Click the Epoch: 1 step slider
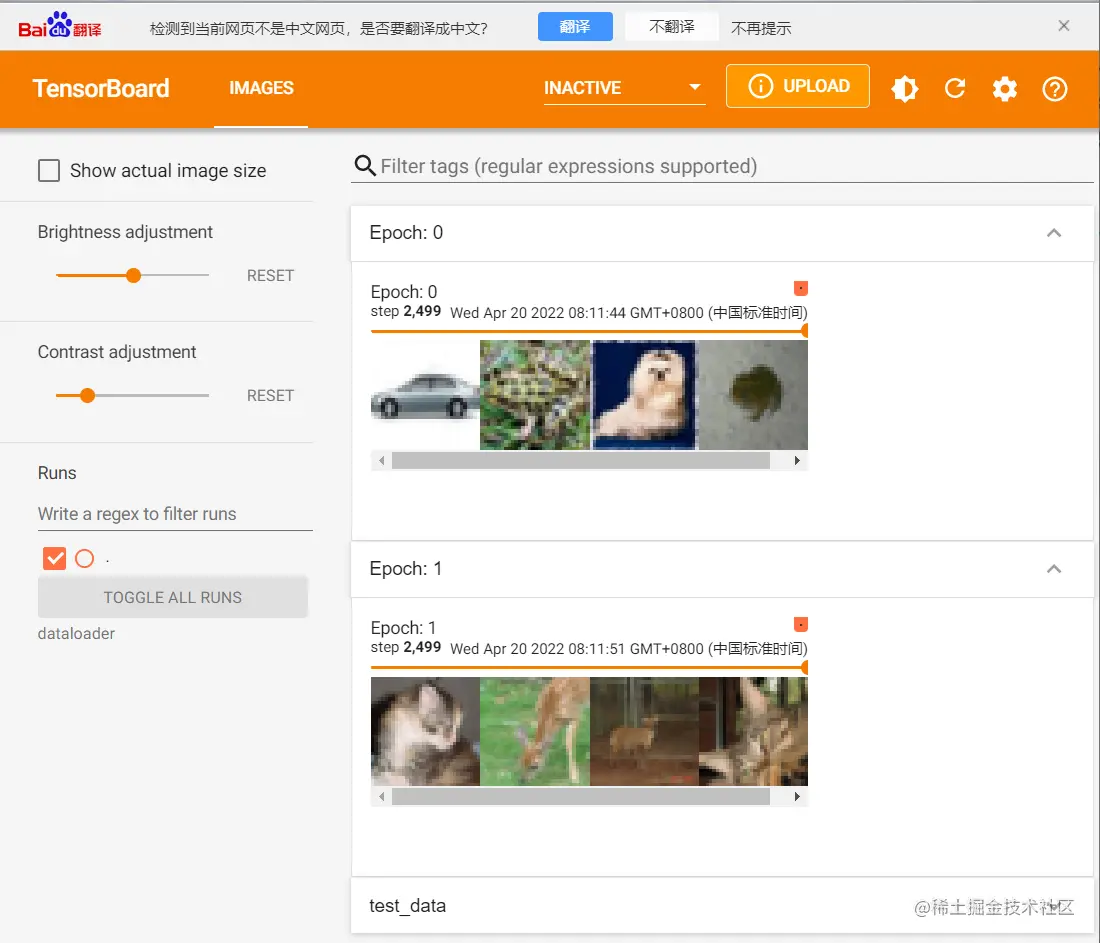 coord(589,667)
